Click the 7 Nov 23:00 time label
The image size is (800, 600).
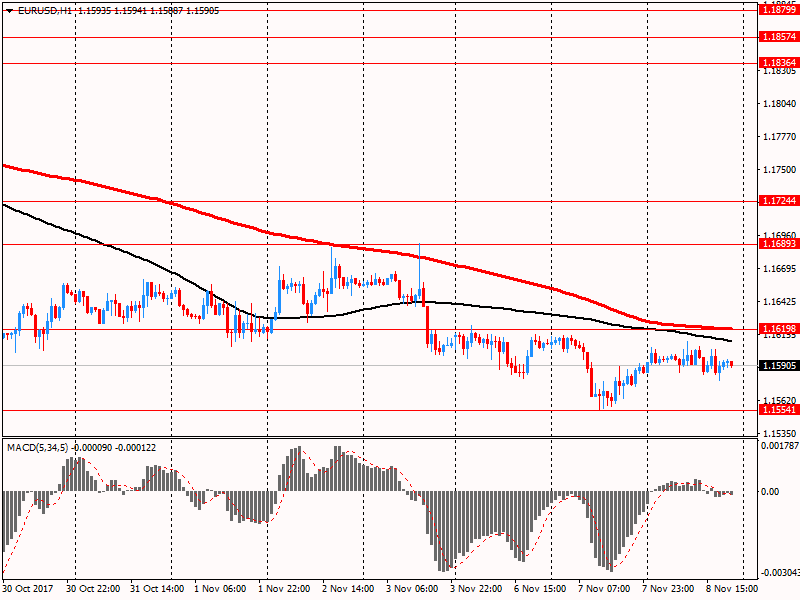click(668, 588)
